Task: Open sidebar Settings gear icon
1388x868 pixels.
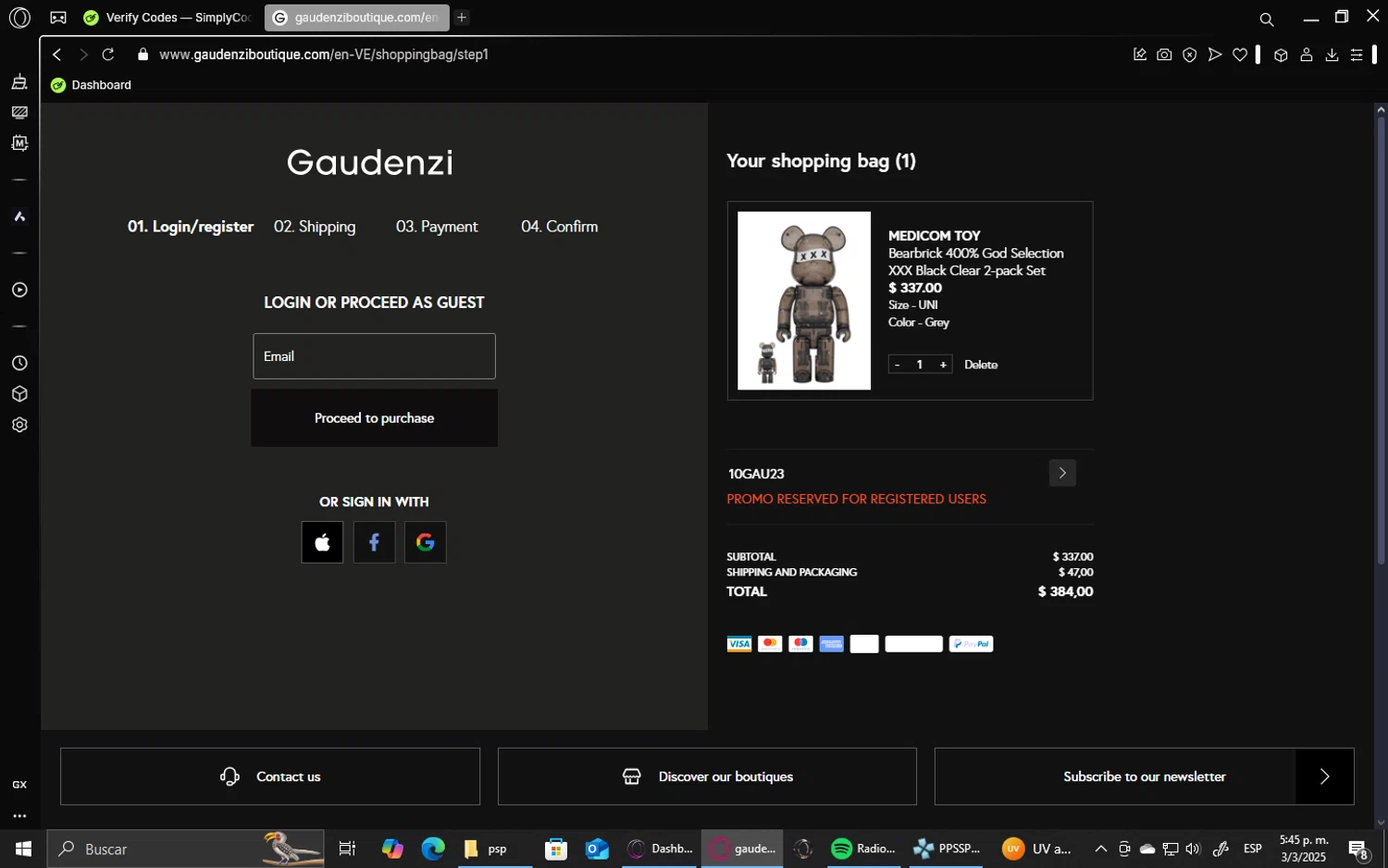Action: 19,425
